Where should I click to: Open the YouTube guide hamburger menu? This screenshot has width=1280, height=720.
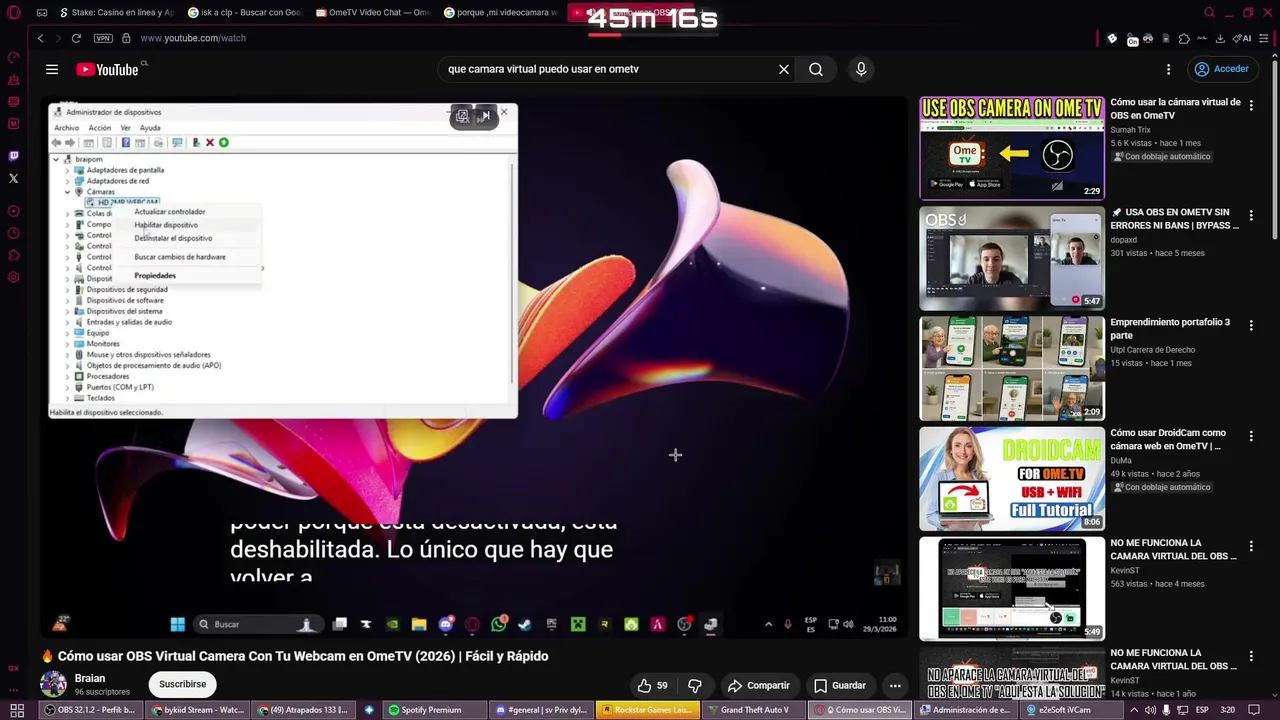(x=52, y=69)
